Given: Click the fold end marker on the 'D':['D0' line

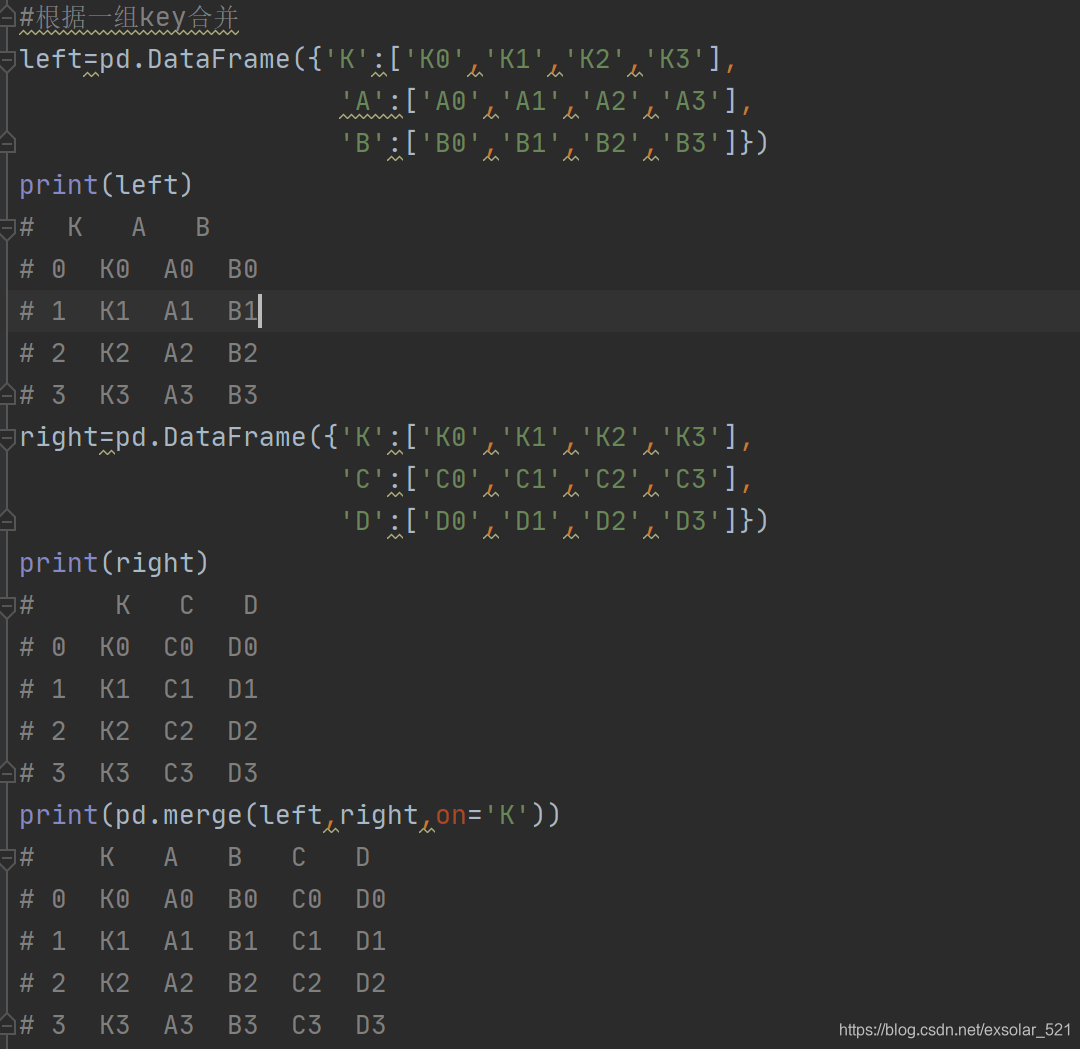Looking at the screenshot, I should click(x=6, y=521).
